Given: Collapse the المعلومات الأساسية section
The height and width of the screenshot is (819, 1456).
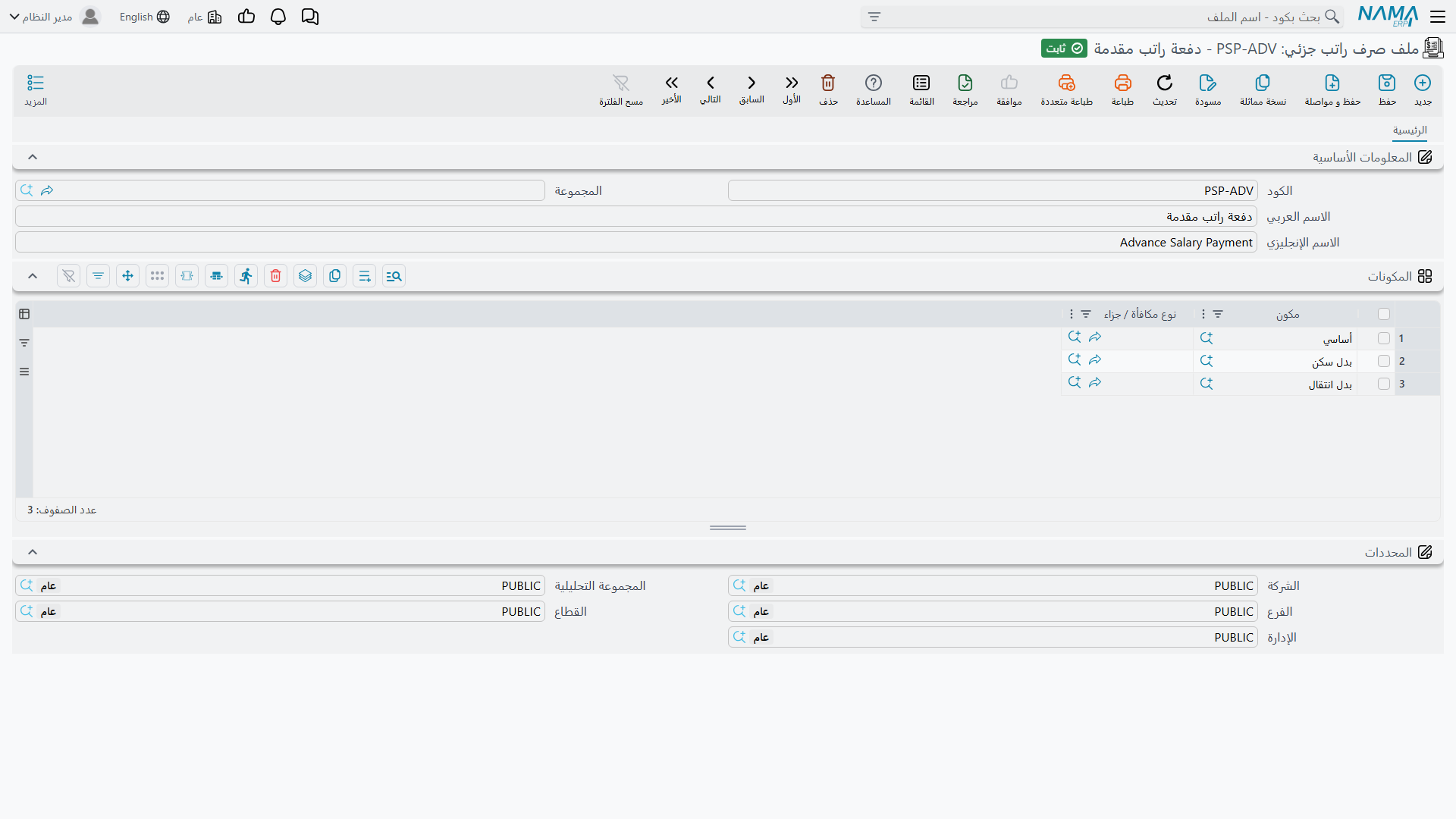Looking at the screenshot, I should tap(33, 157).
